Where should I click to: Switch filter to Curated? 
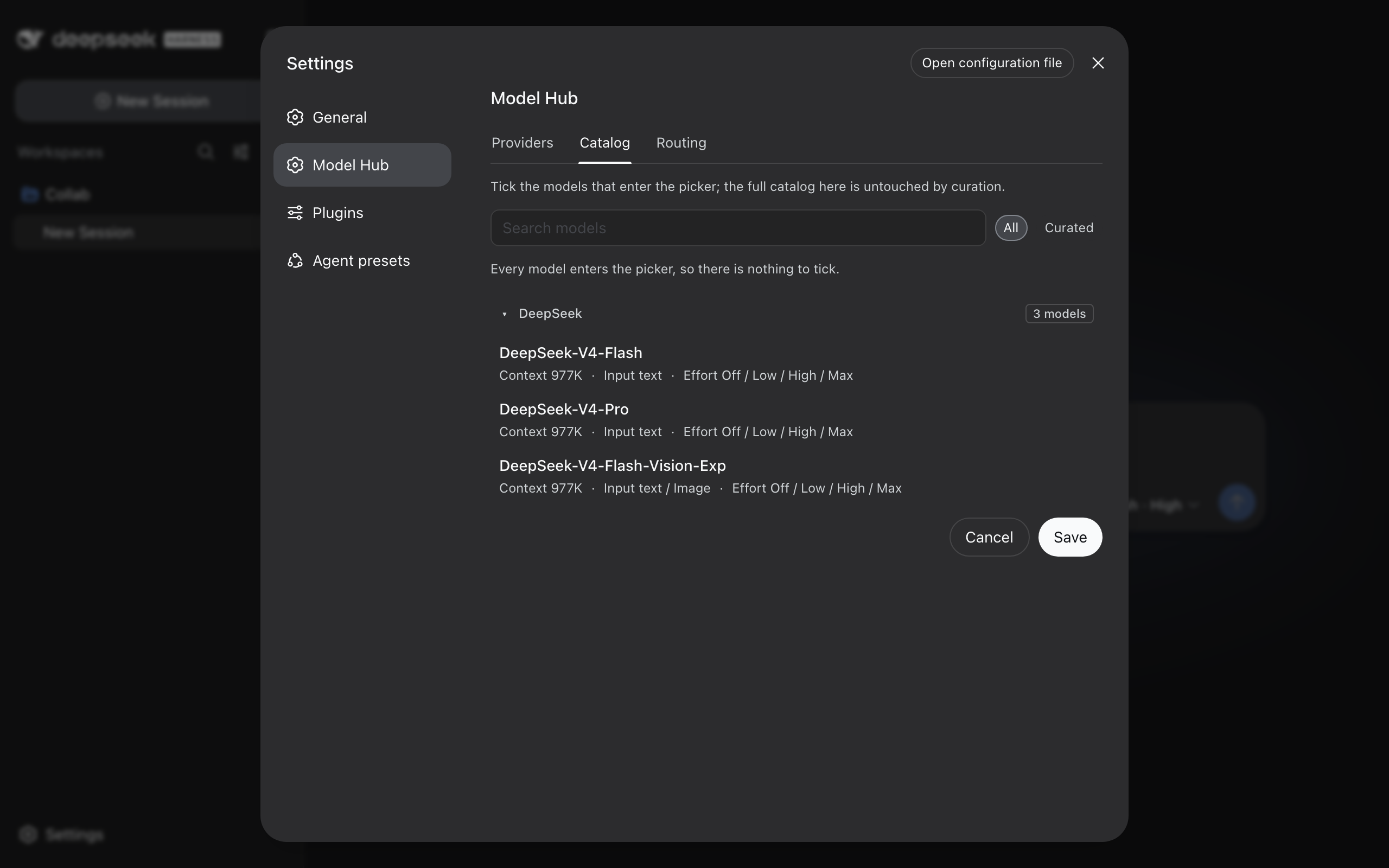pos(1069,228)
